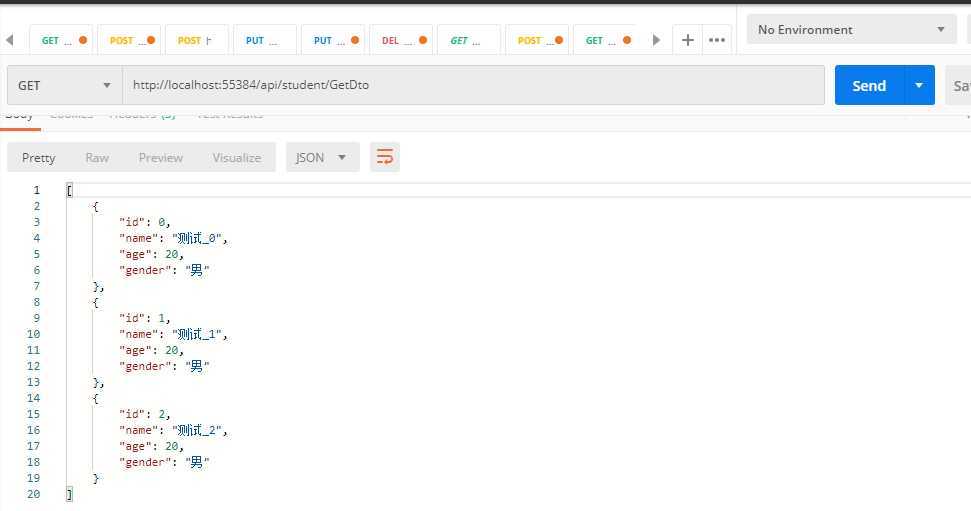Select the Pretty response view
971x511 pixels.
pyautogui.click(x=38, y=158)
